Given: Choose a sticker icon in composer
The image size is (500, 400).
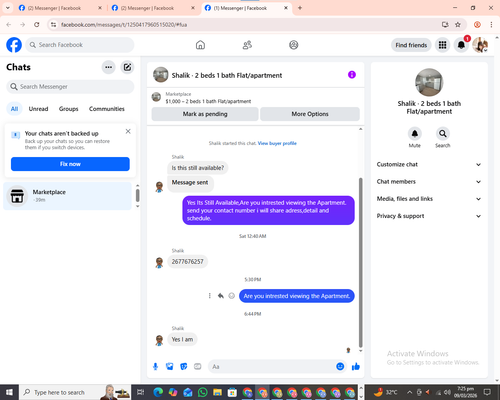Looking at the screenshot, I should 184,367.
